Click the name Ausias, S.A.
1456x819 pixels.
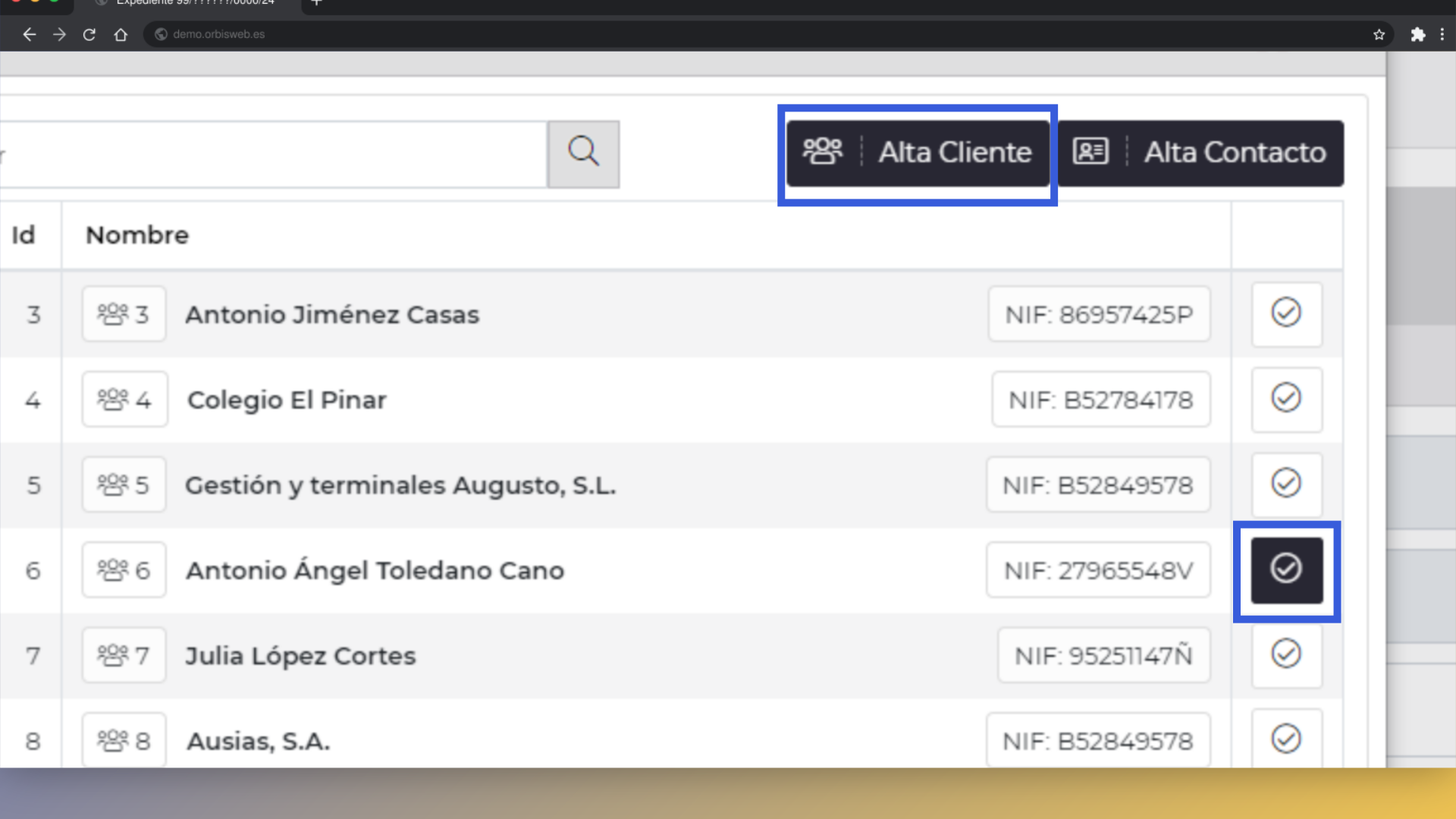coord(258,741)
